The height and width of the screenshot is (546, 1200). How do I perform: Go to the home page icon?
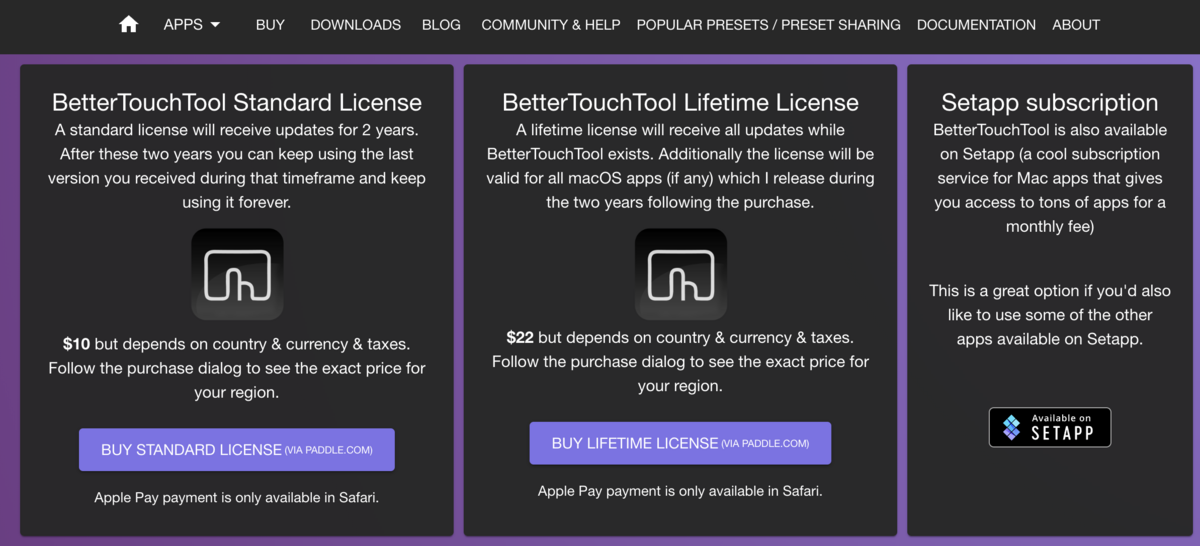tap(128, 24)
